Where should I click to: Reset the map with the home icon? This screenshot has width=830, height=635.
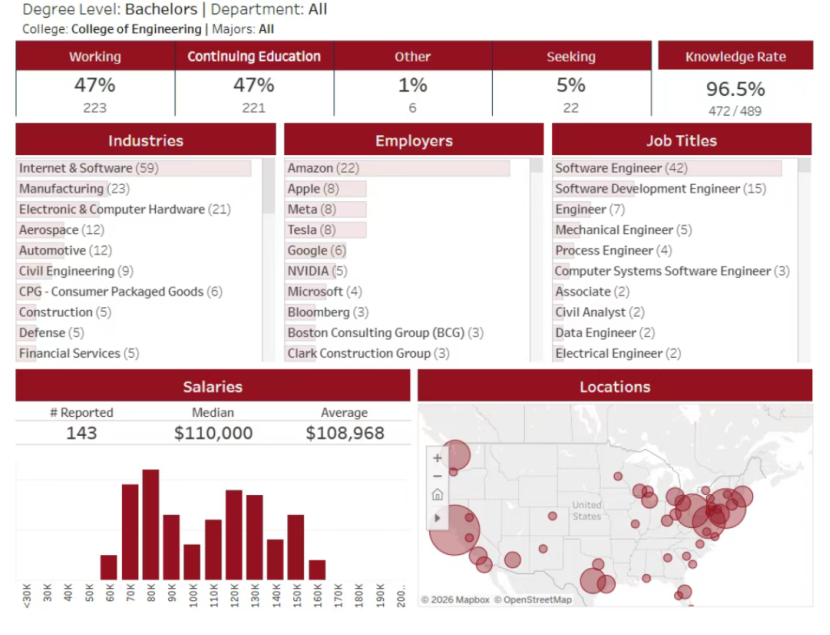pyautogui.click(x=437, y=495)
